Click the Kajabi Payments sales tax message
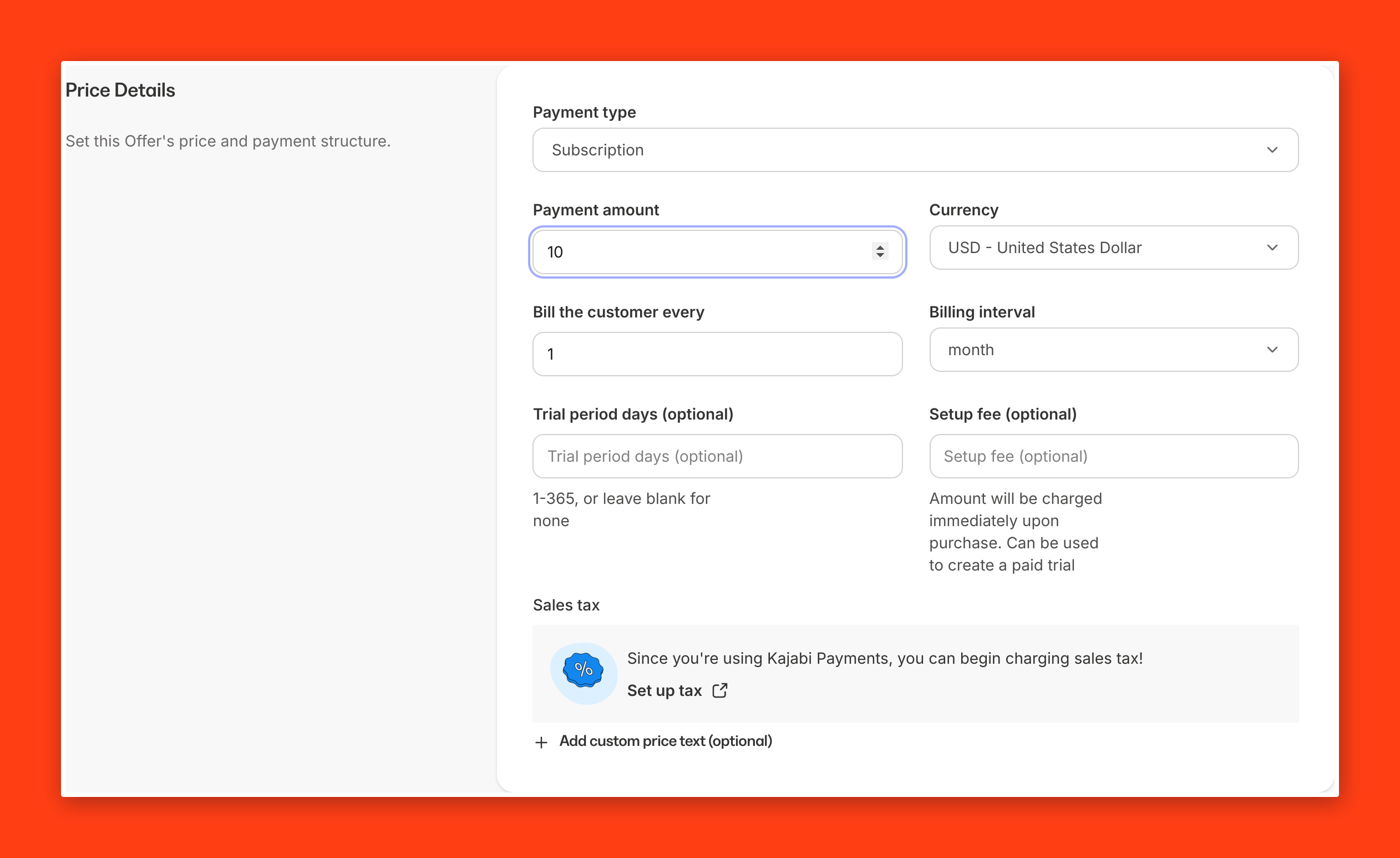Image resolution: width=1400 pixels, height=858 pixels. [x=885, y=658]
